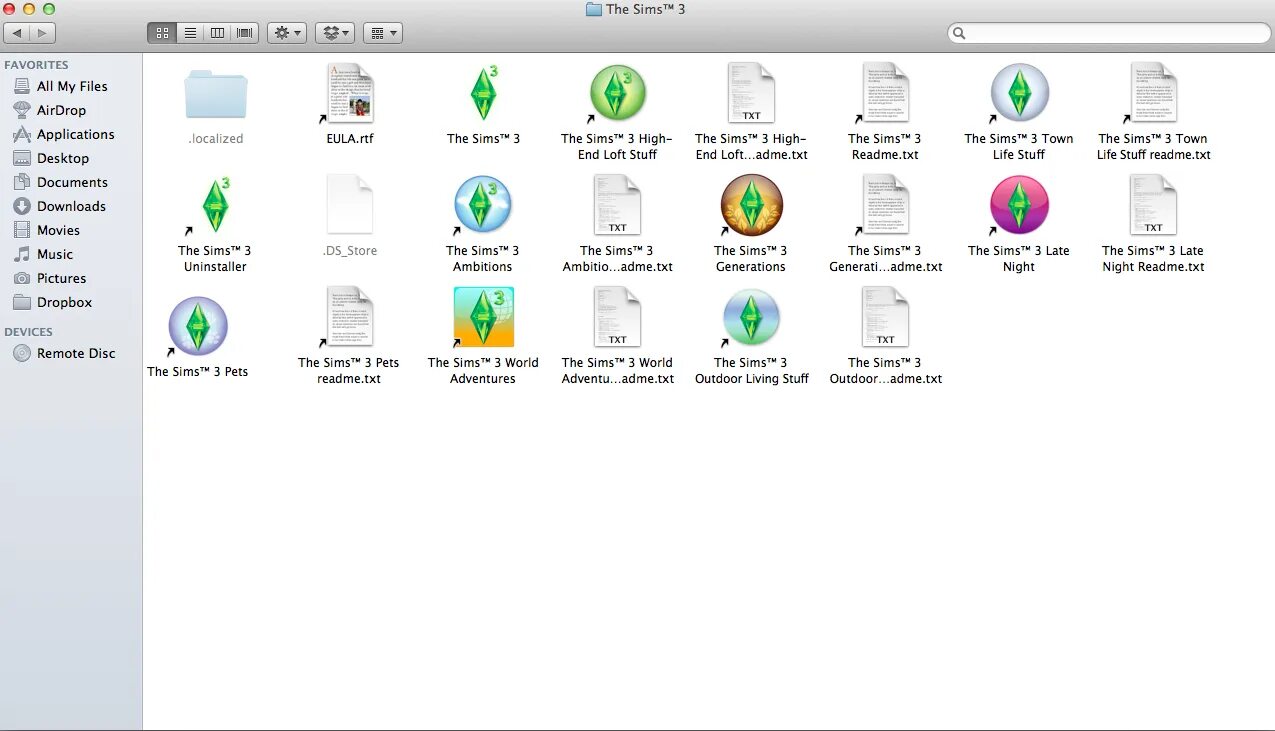The height and width of the screenshot is (731, 1275).
Task: Click the Finder search field
Action: [x=1107, y=33]
